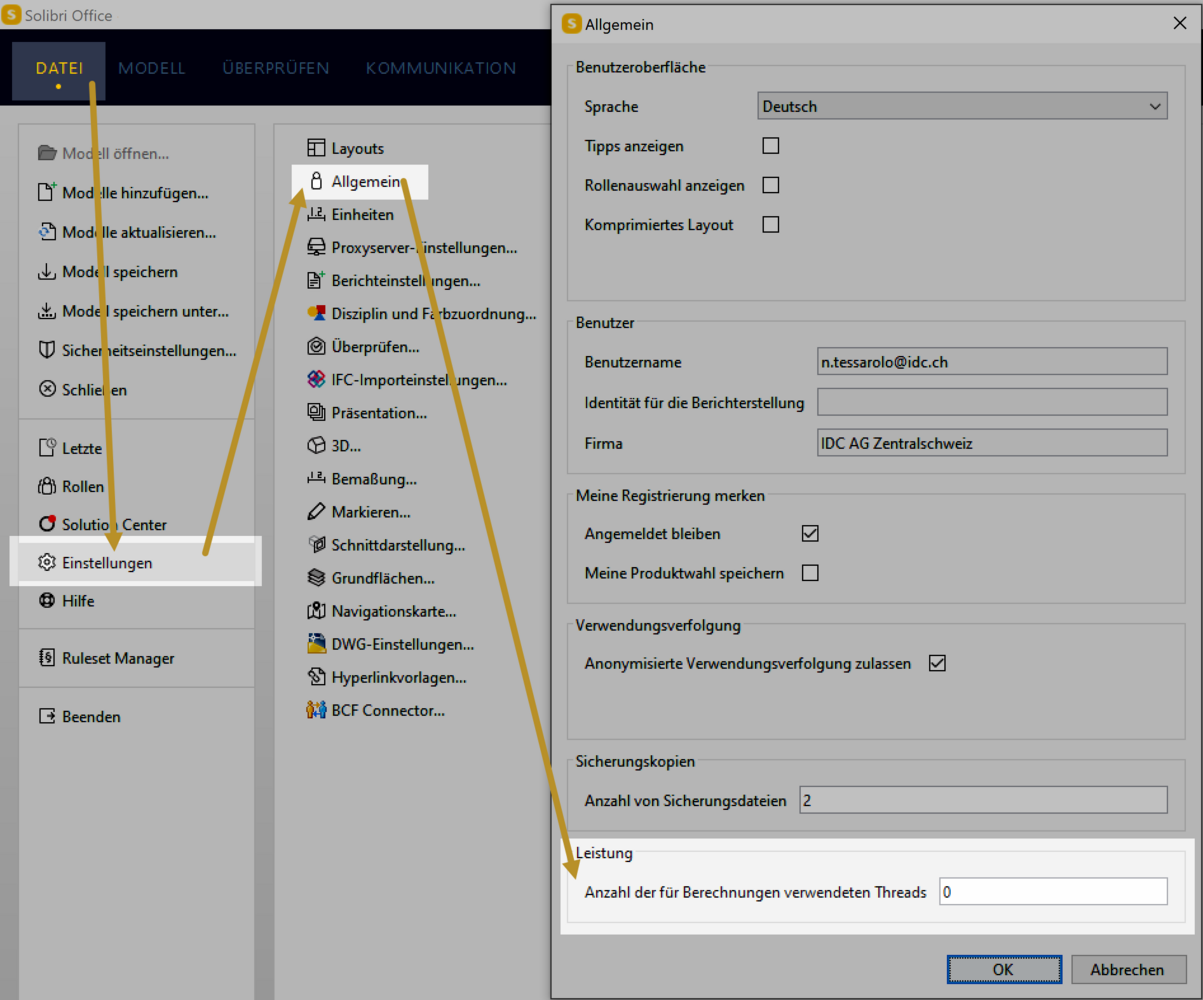
Task: Click the BCF Connector icon
Action: tap(316, 711)
